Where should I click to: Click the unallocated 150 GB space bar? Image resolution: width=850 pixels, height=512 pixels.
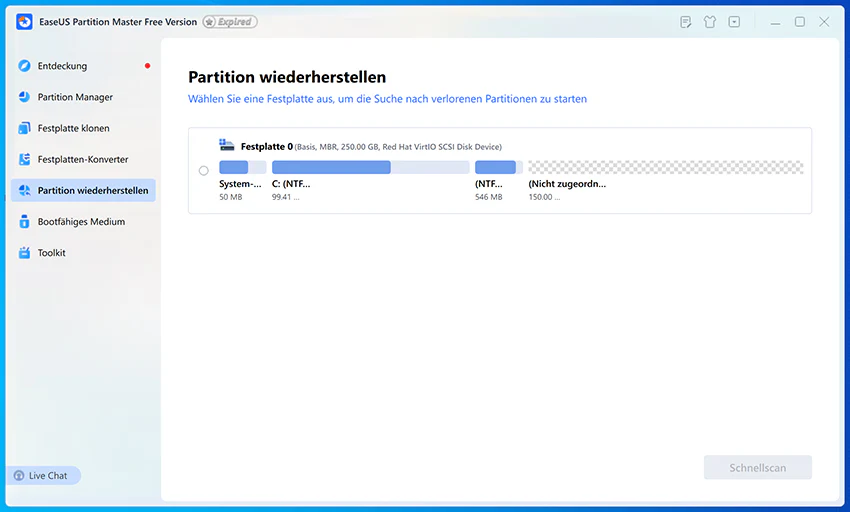point(666,167)
